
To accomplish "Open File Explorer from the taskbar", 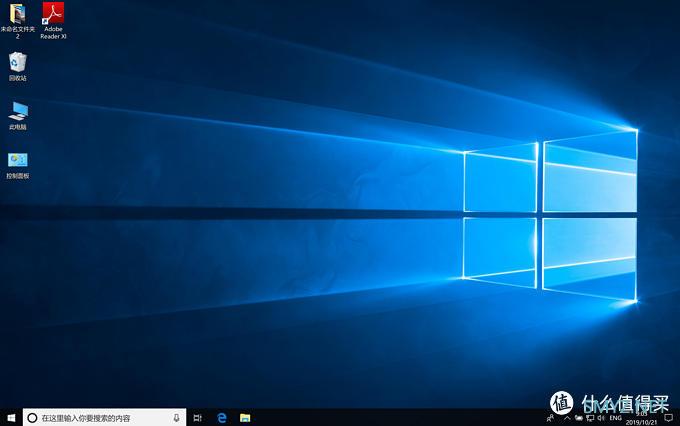I will 245,418.
